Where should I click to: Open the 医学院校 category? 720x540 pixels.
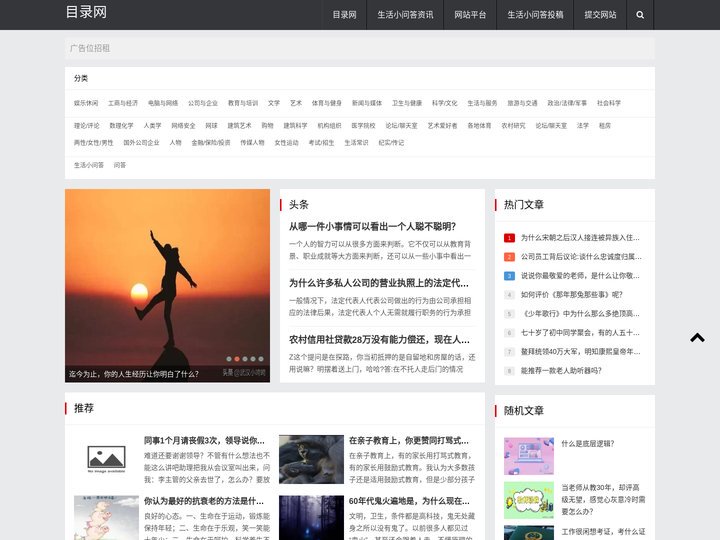point(363,126)
